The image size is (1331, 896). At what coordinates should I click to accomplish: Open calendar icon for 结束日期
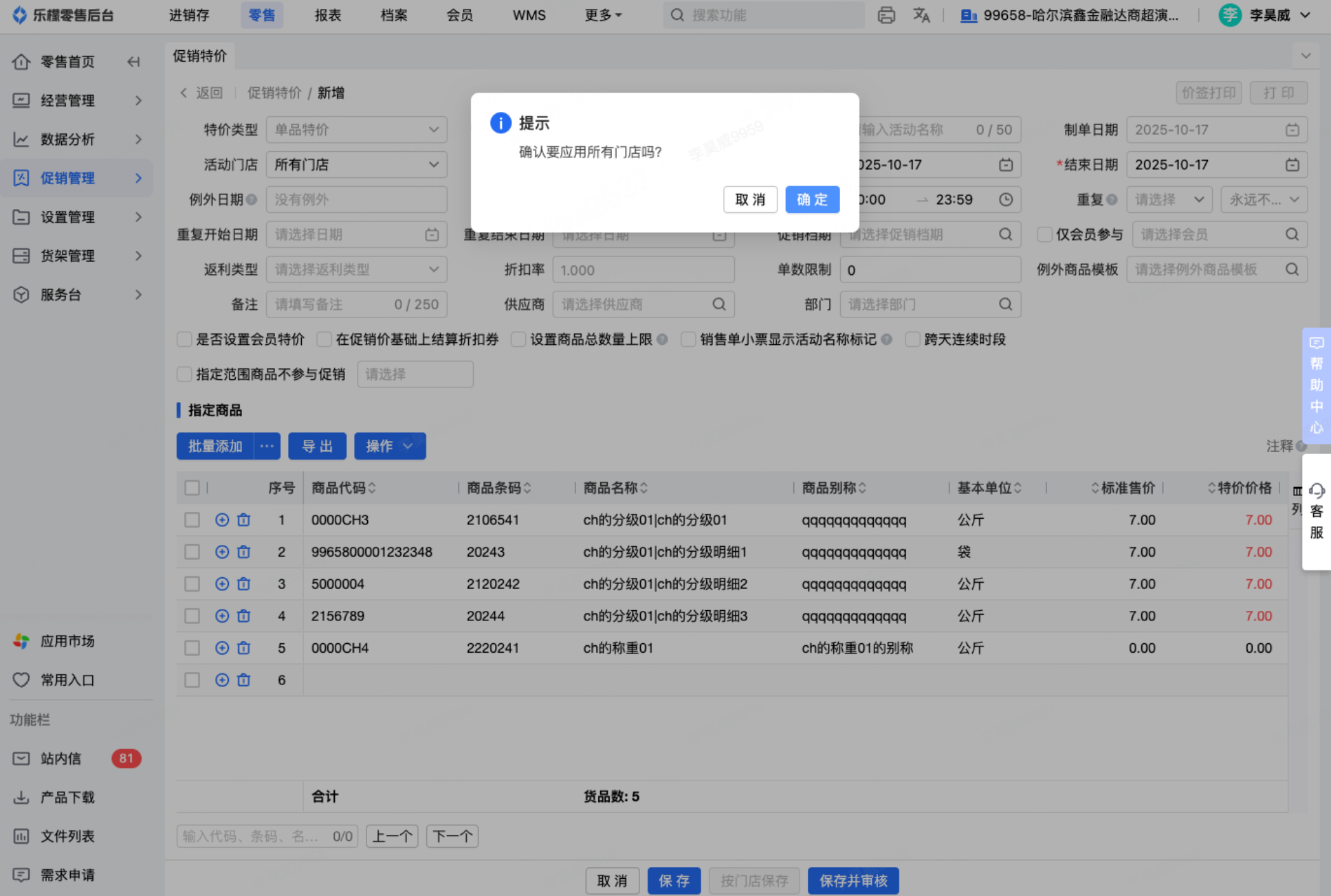point(1292,165)
